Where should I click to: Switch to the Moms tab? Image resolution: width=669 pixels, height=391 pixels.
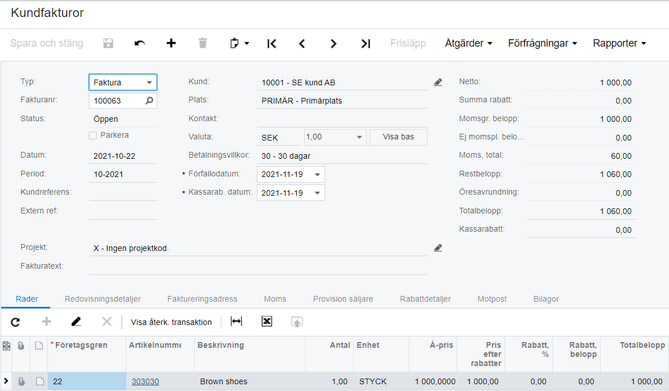pos(275,299)
